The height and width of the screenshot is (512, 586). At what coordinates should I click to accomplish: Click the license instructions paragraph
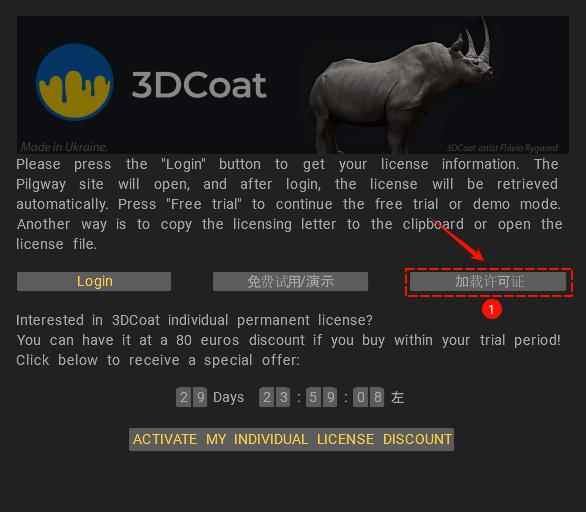pos(289,204)
